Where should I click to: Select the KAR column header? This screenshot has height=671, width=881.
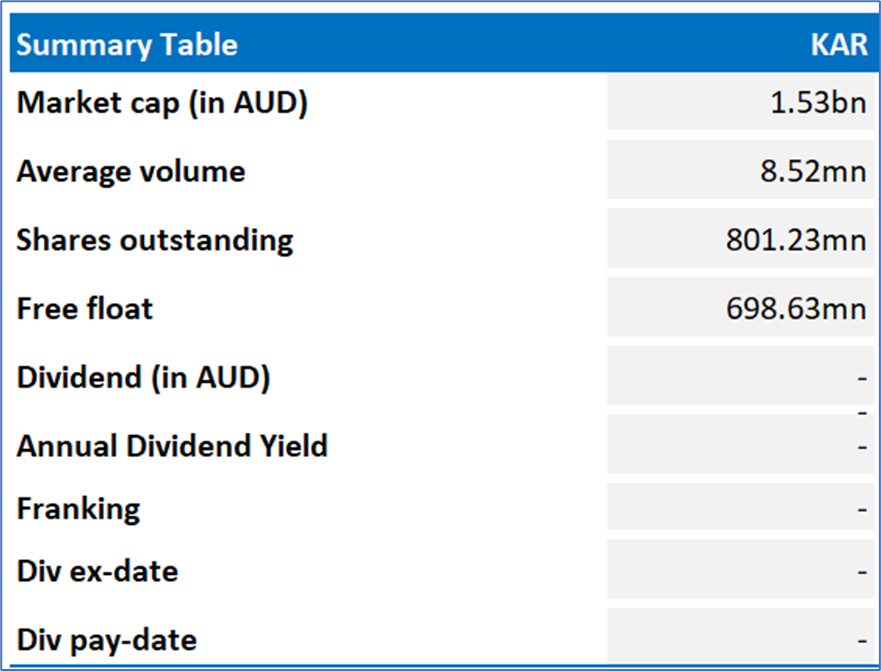pyautogui.click(x=839, y=45)
